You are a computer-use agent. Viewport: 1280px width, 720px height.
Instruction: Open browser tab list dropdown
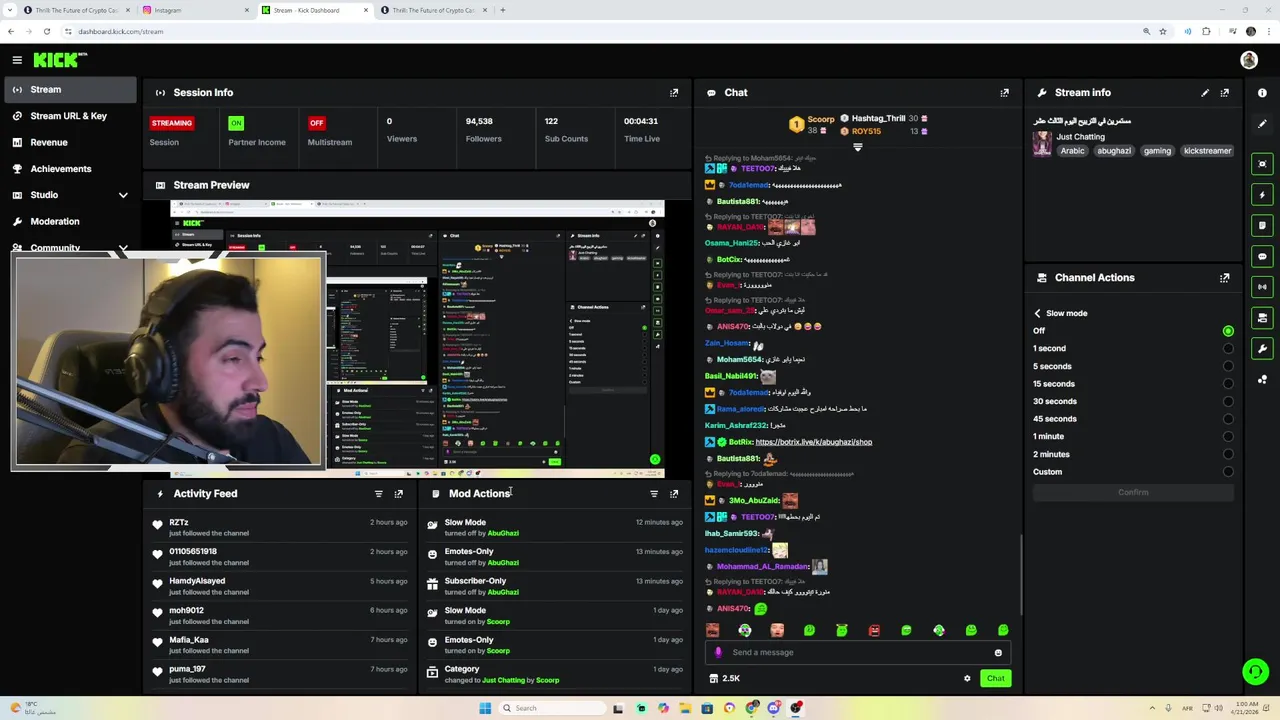pos(11,10)
